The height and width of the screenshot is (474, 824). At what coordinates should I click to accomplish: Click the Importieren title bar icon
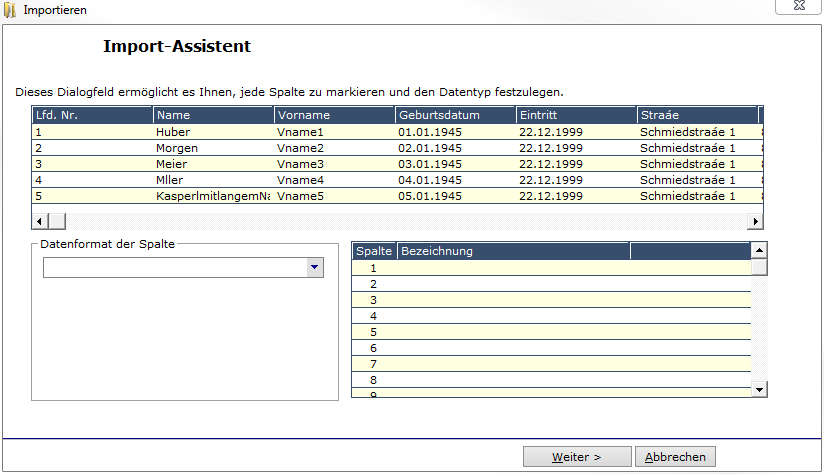[x=9, y=10]
